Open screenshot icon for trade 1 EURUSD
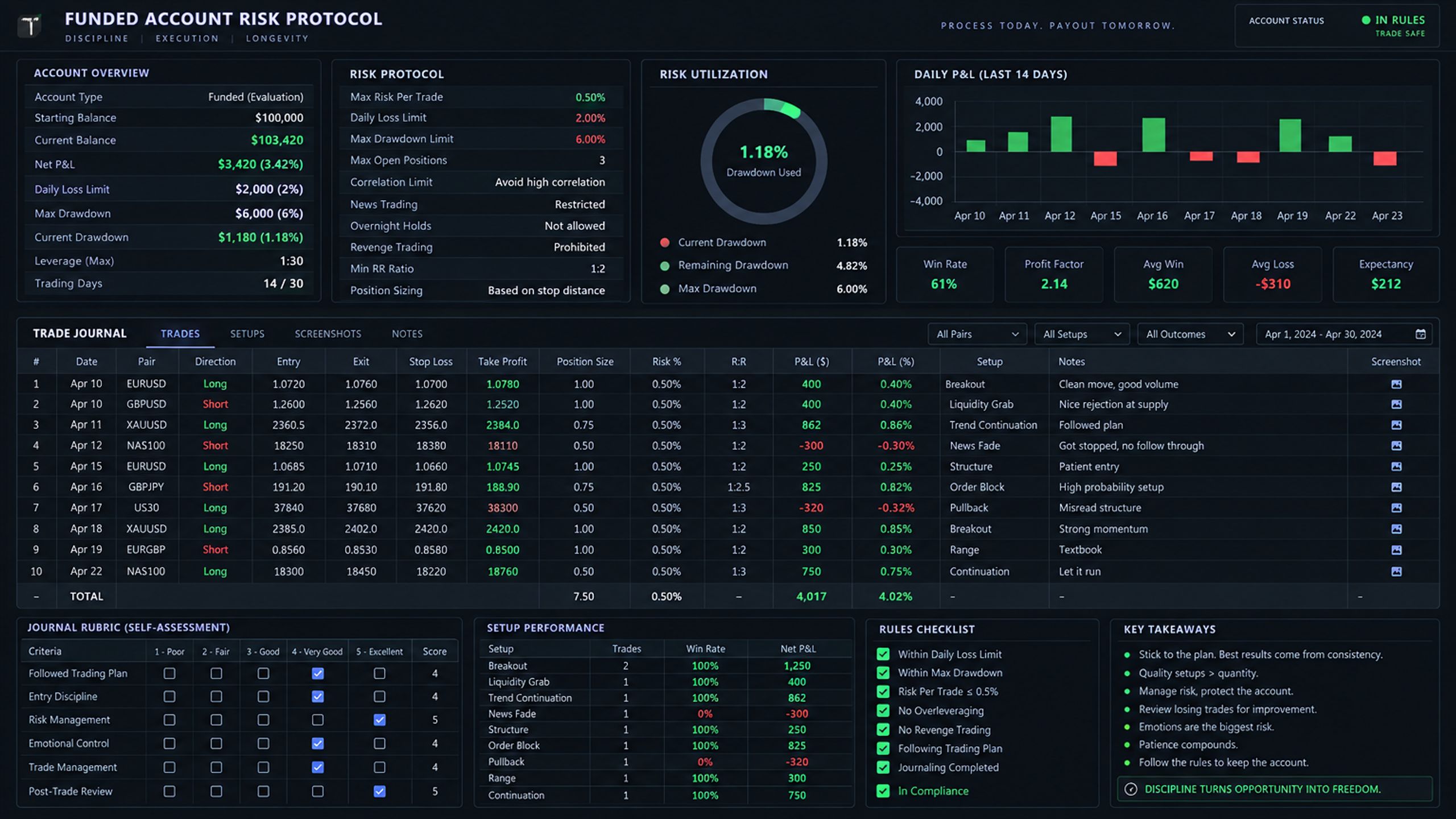This screenshot has height=819, width=1456. pos(1396,384)
